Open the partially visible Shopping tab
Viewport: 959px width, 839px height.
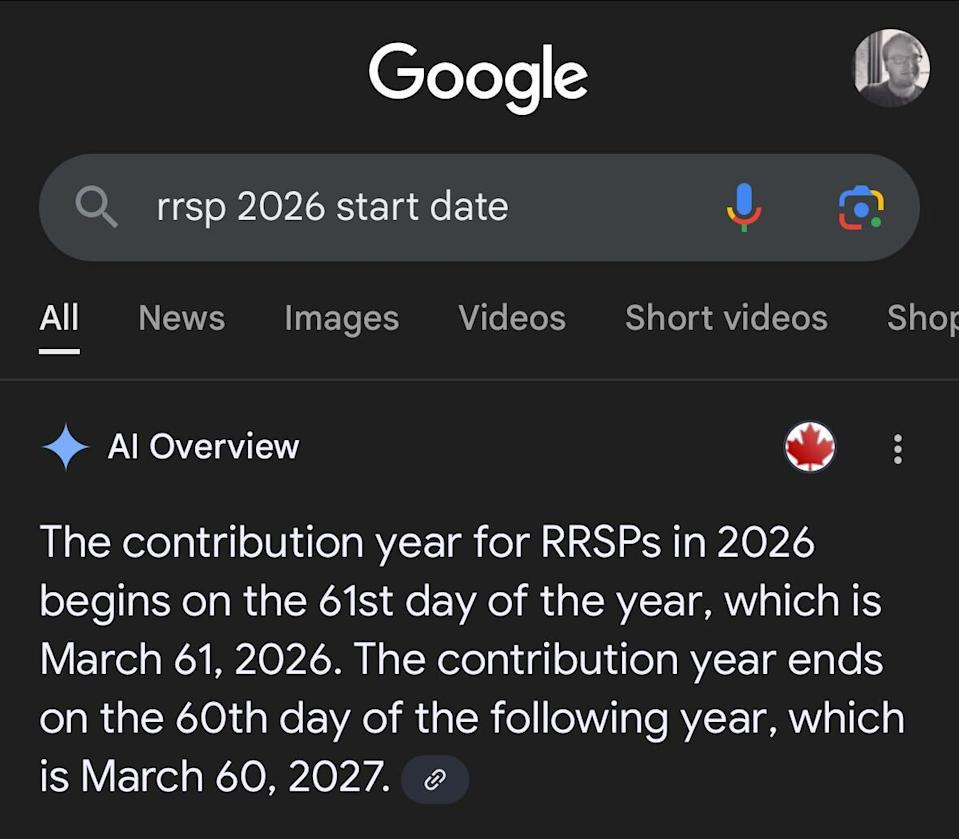point(922,318)
